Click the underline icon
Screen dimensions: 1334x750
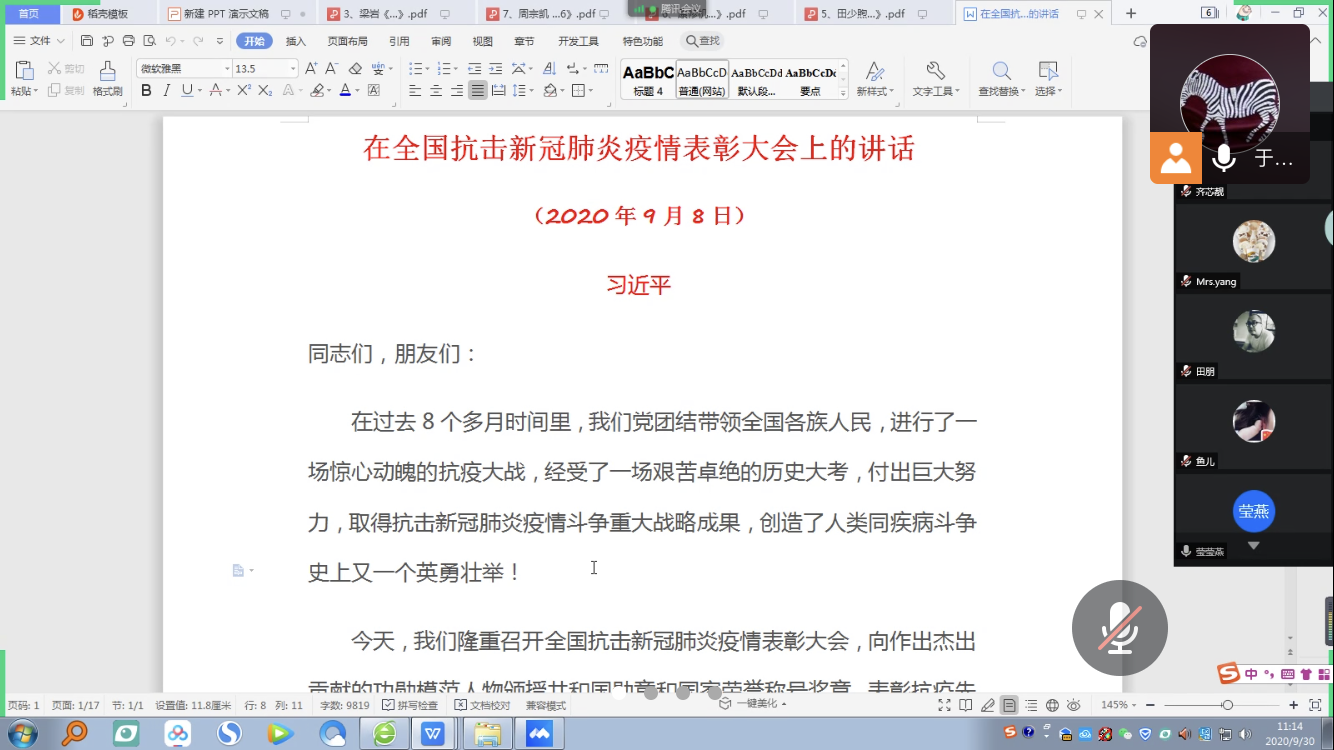(x=186, y=90)
